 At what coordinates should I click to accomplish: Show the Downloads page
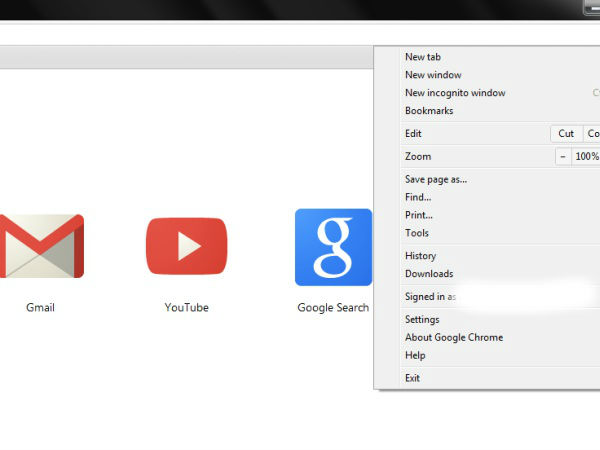tap(429, 274)
